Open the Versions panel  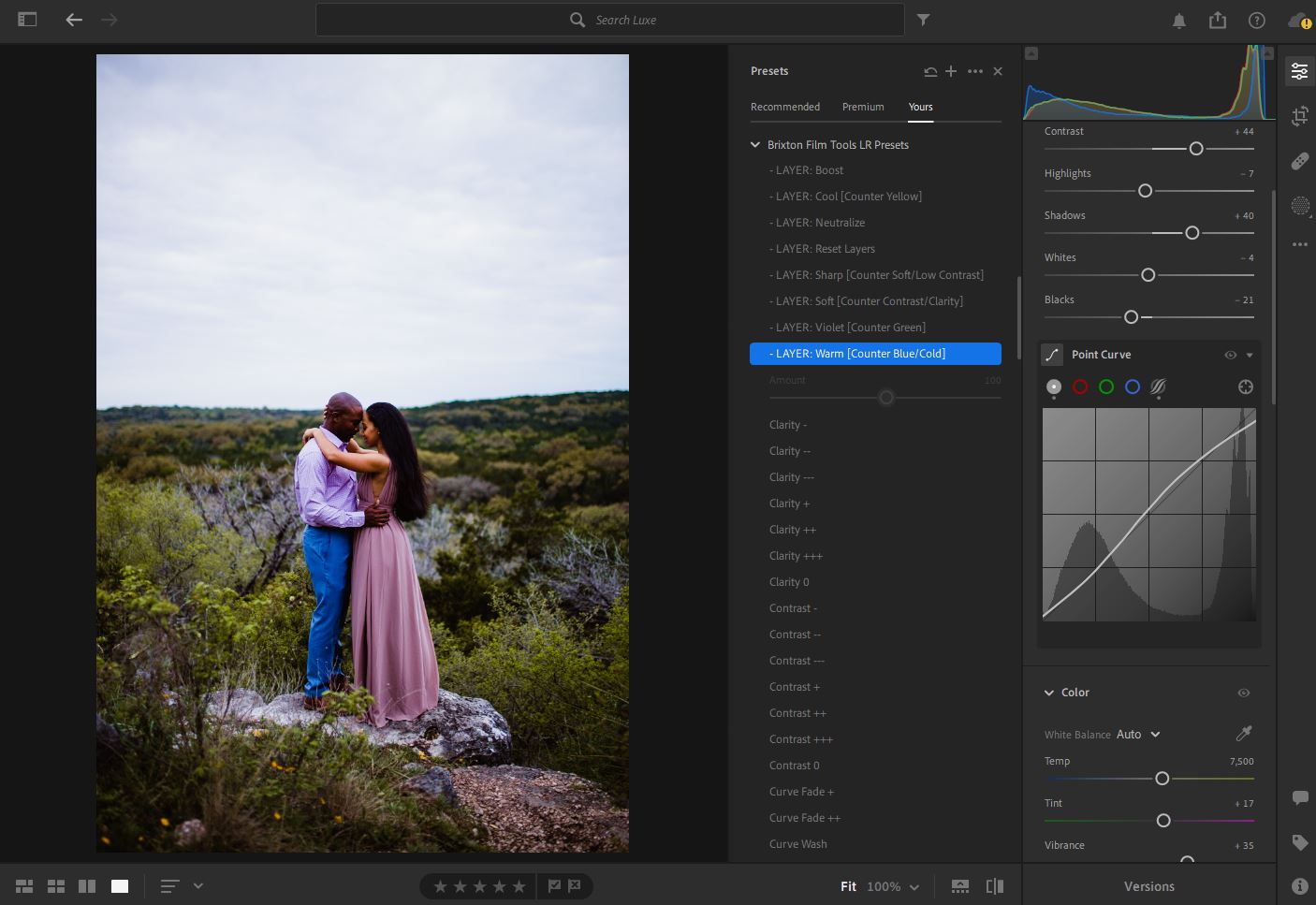(x=1148, y=886)
